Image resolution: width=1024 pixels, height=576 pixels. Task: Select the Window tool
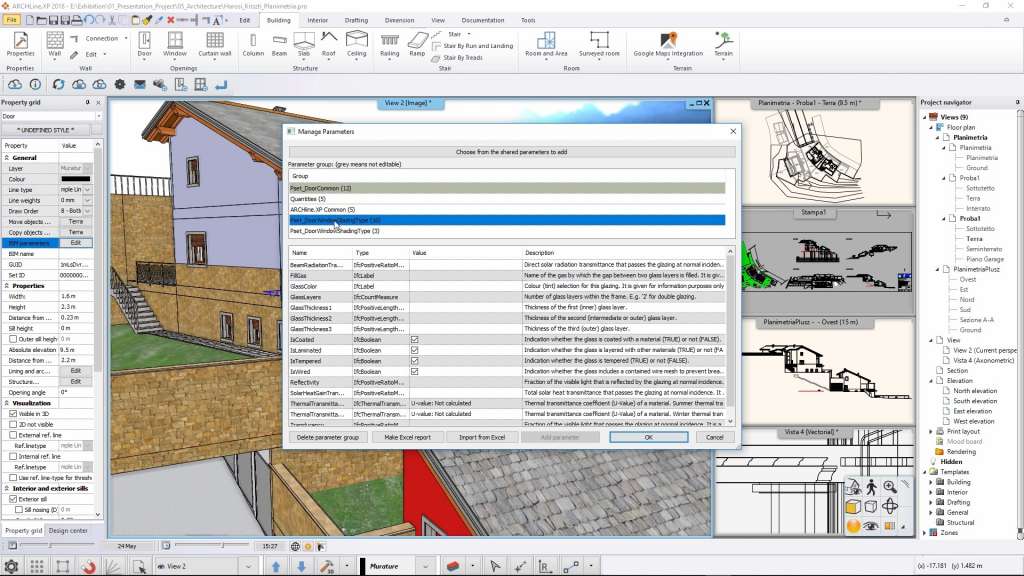(175, 44)
